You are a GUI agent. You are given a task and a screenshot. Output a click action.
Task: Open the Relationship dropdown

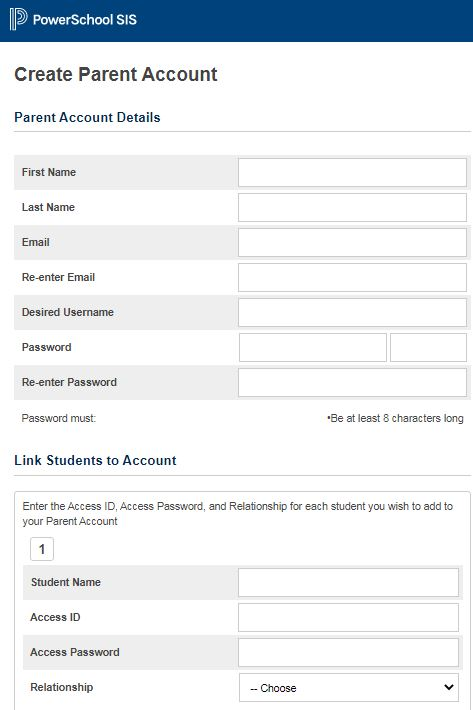[x=349, y=687]
